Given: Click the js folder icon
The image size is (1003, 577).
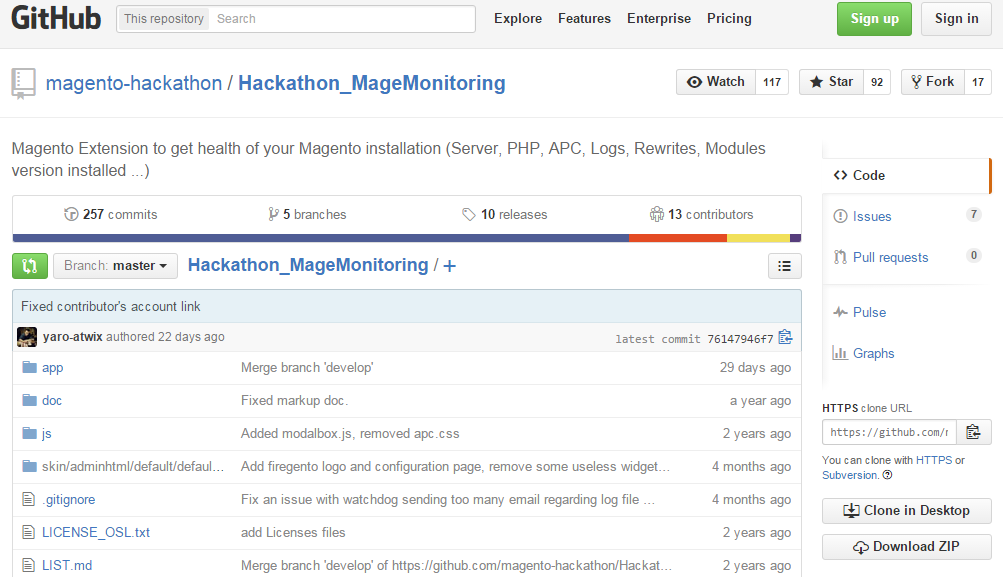Looking at the screenshot, I should [x=29, y=433].
